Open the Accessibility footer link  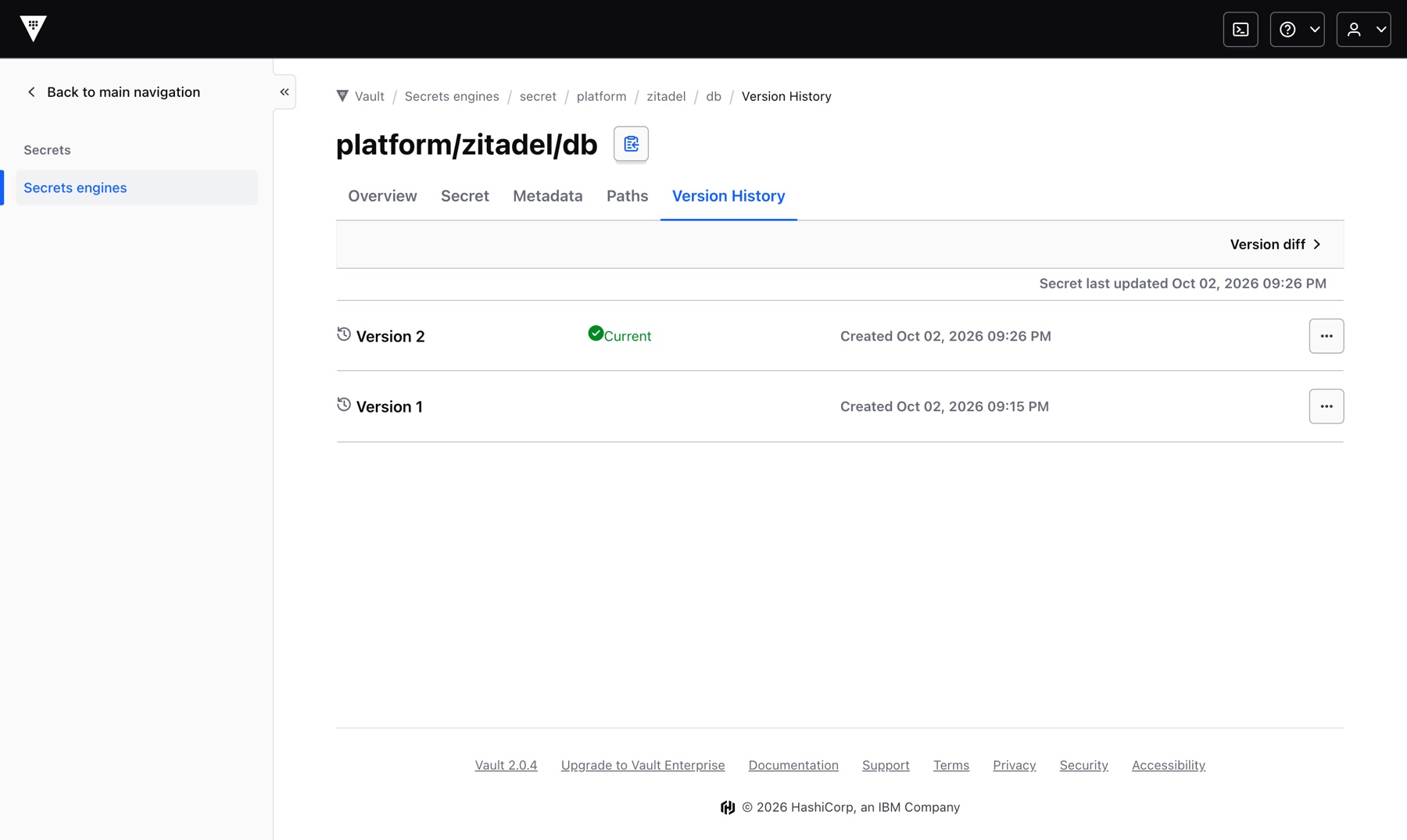(1169, 765)
